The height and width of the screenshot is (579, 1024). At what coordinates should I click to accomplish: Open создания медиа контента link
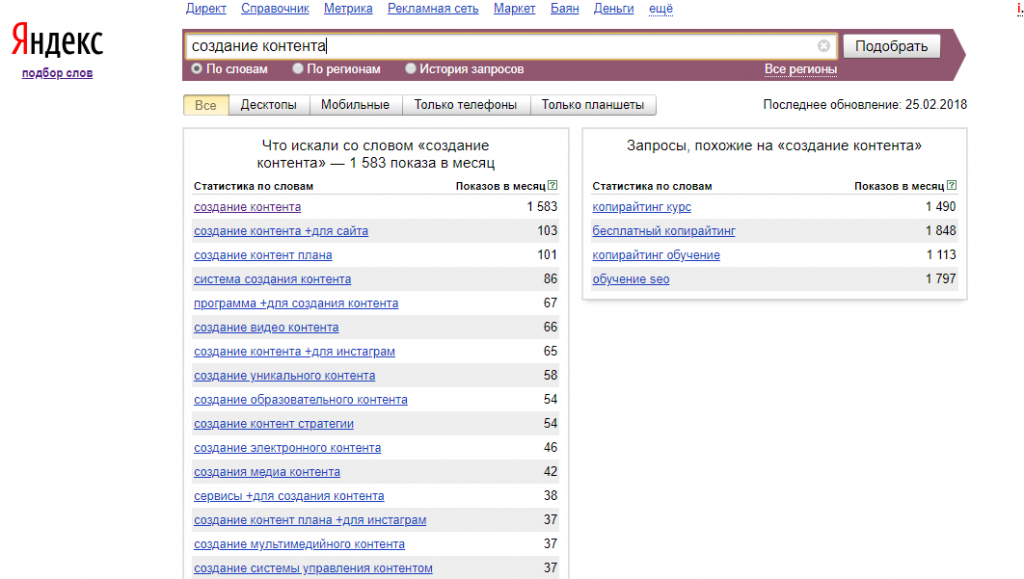(267, 472)
